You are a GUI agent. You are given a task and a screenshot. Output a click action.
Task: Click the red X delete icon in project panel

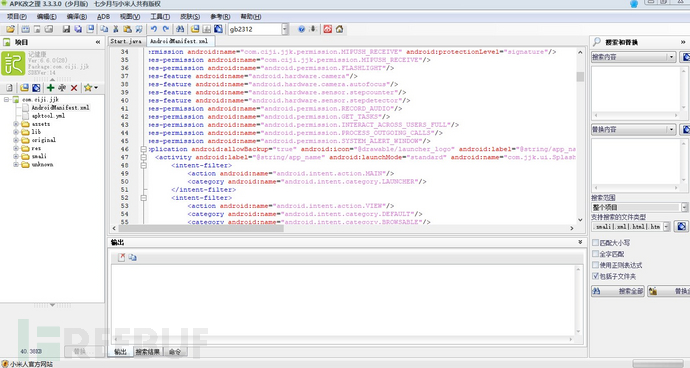click(74, 88)
